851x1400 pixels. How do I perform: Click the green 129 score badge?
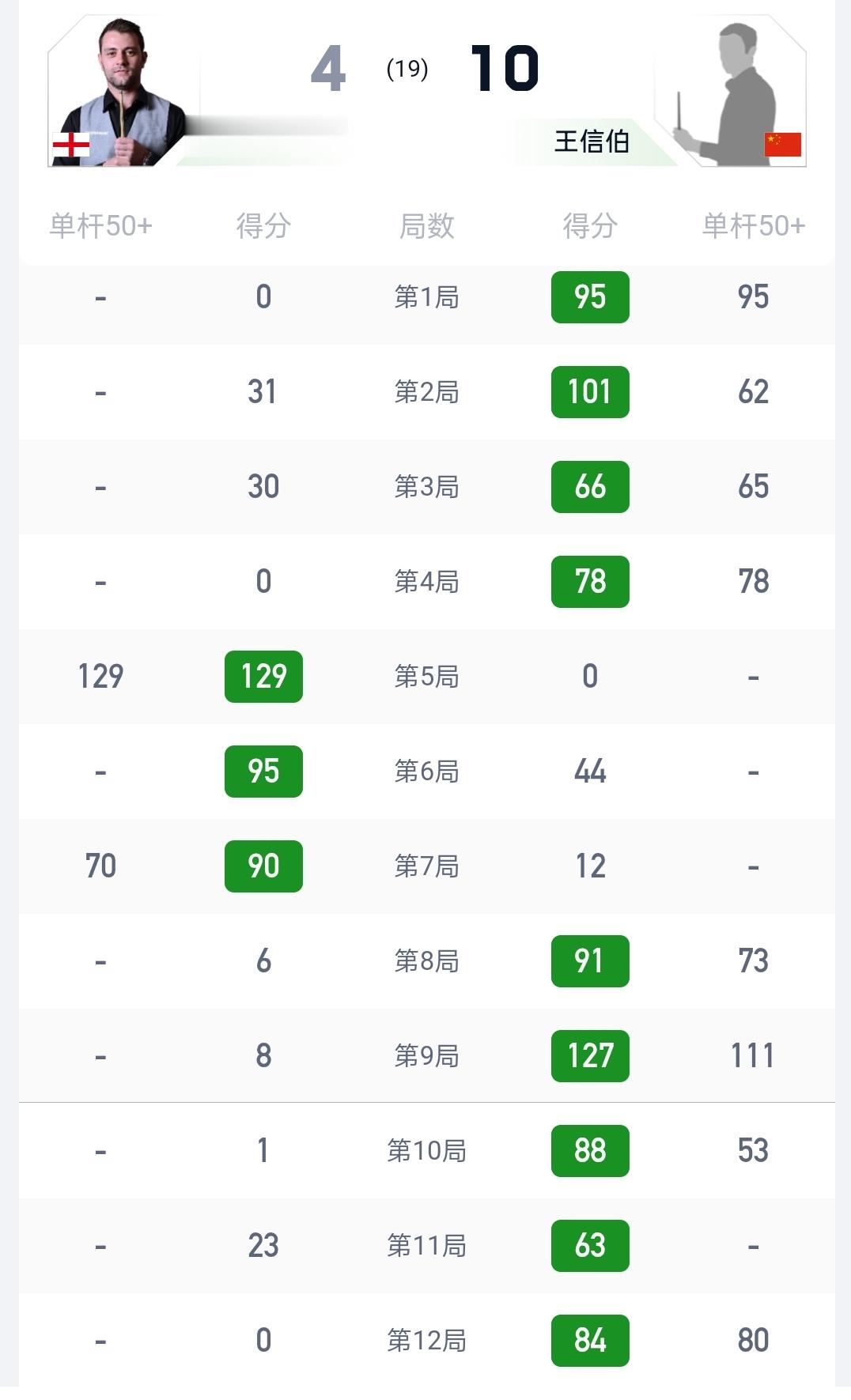[263, 677]
